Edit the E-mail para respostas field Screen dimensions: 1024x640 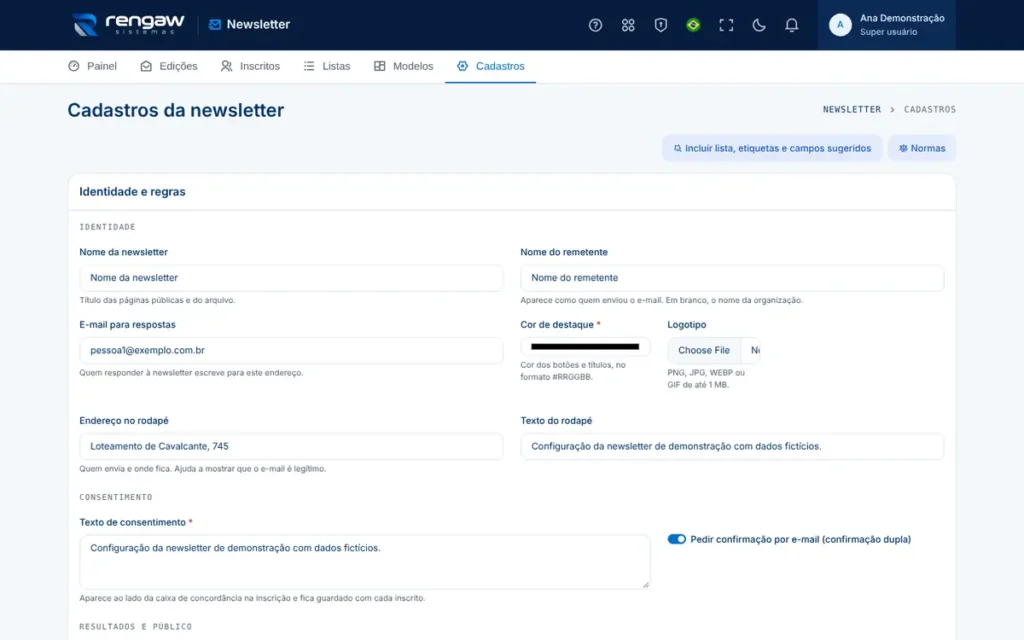click(x=291, y=350)
